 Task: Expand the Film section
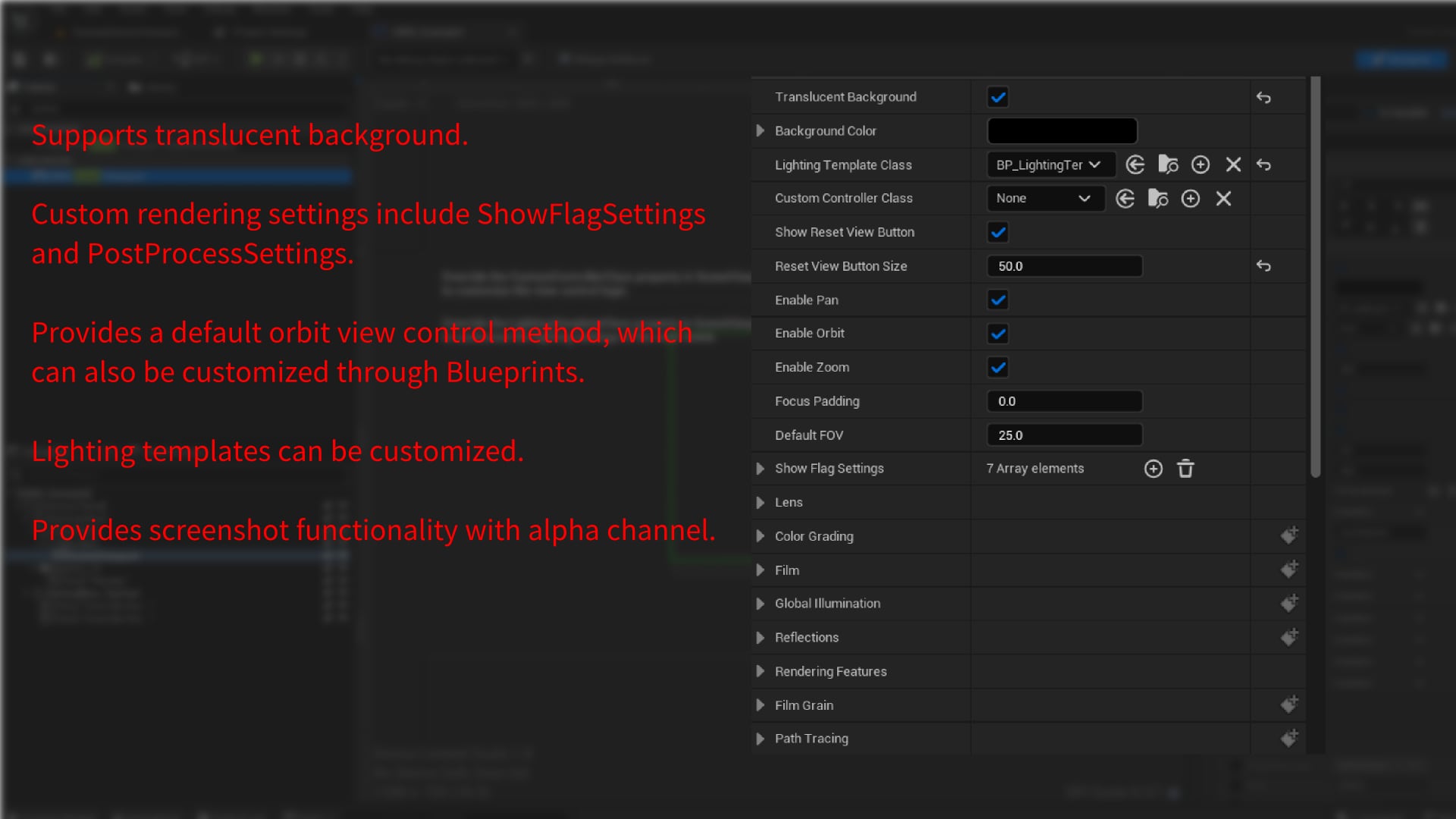click(x=760, y=570)
